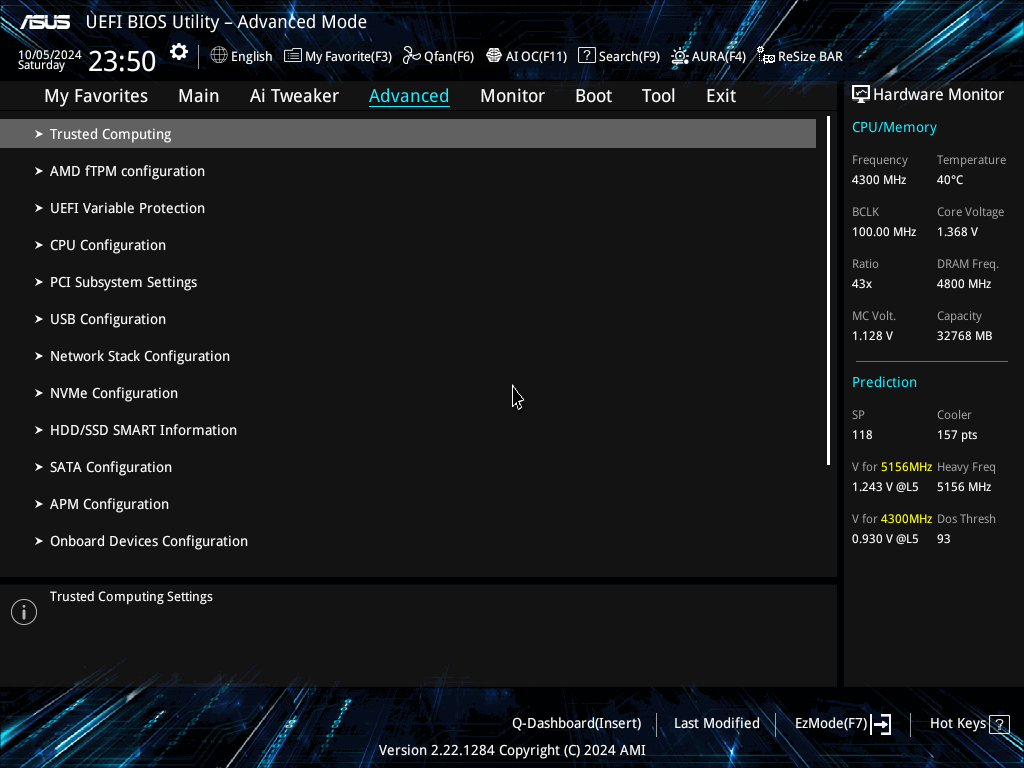Expand HDD/SSD SMART Information arrow
Screen dimensions: 1024x768
tap(39, 430)
